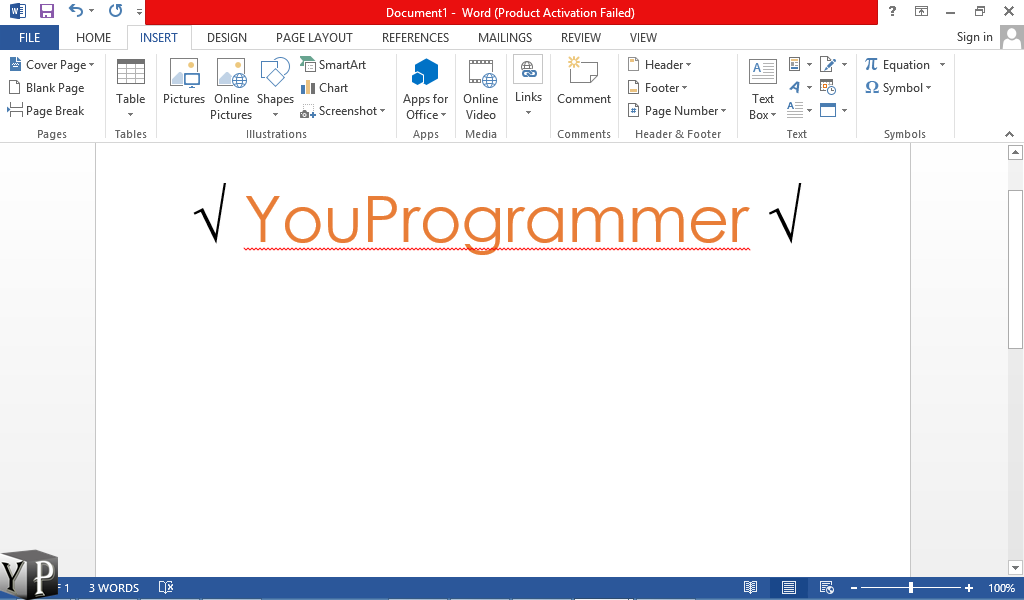Open Microsoft Word Help
Viewport: 1024px width, 600px height.
(892, 11)
